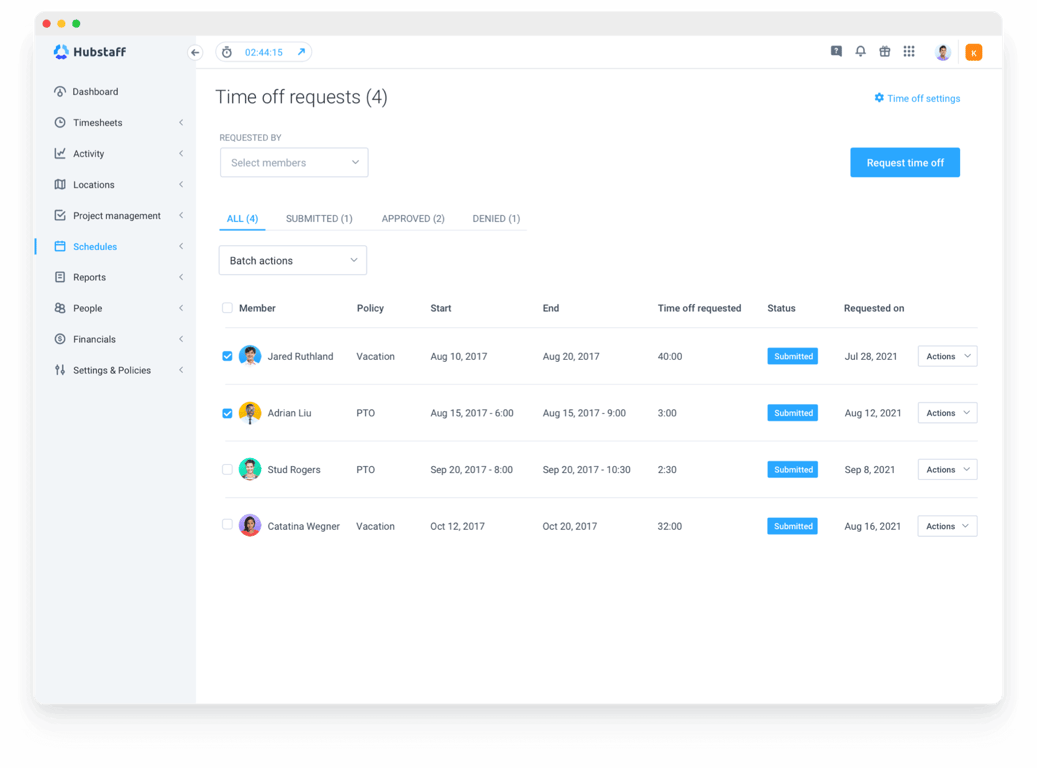Click the Request time off button
This screenshot has height=768, width=1037.
(x=905, y=163)
